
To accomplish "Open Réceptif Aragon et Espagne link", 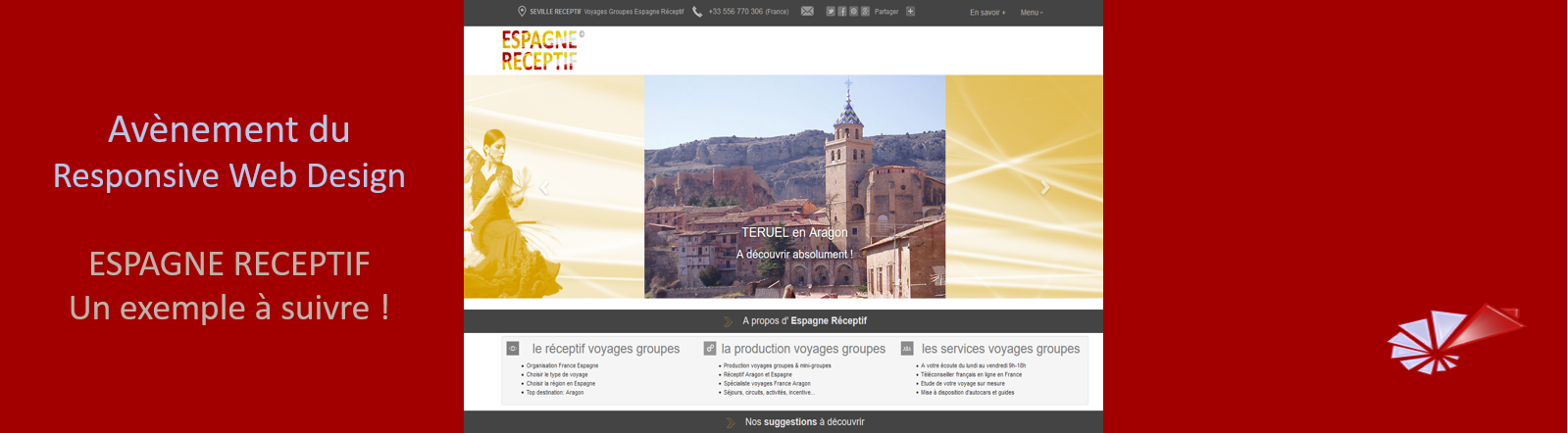I will [x=758, y=374].
